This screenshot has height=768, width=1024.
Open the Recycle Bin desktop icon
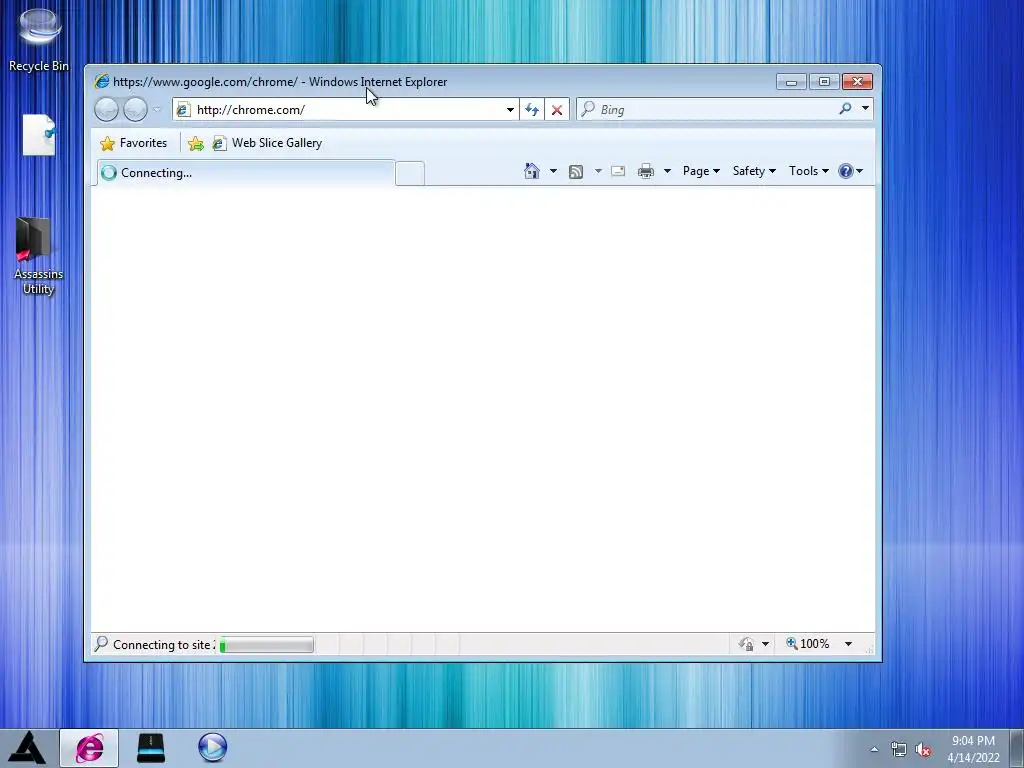39,40
